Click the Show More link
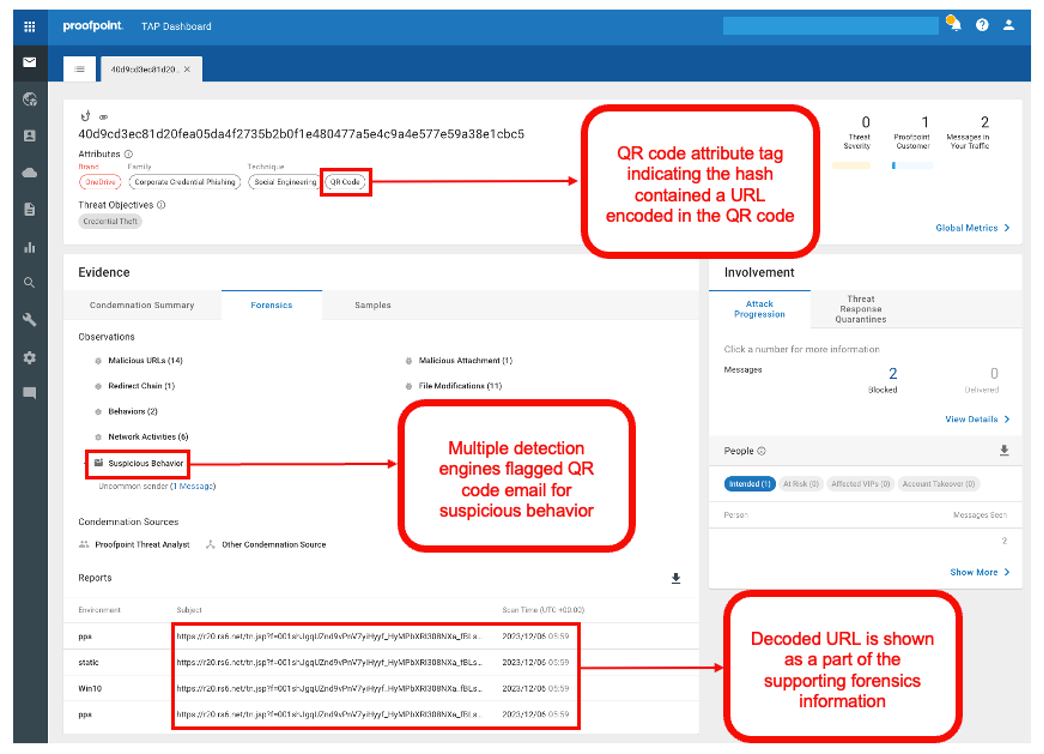Viewport: 1044px width, 754px height. tap(979, 572)
